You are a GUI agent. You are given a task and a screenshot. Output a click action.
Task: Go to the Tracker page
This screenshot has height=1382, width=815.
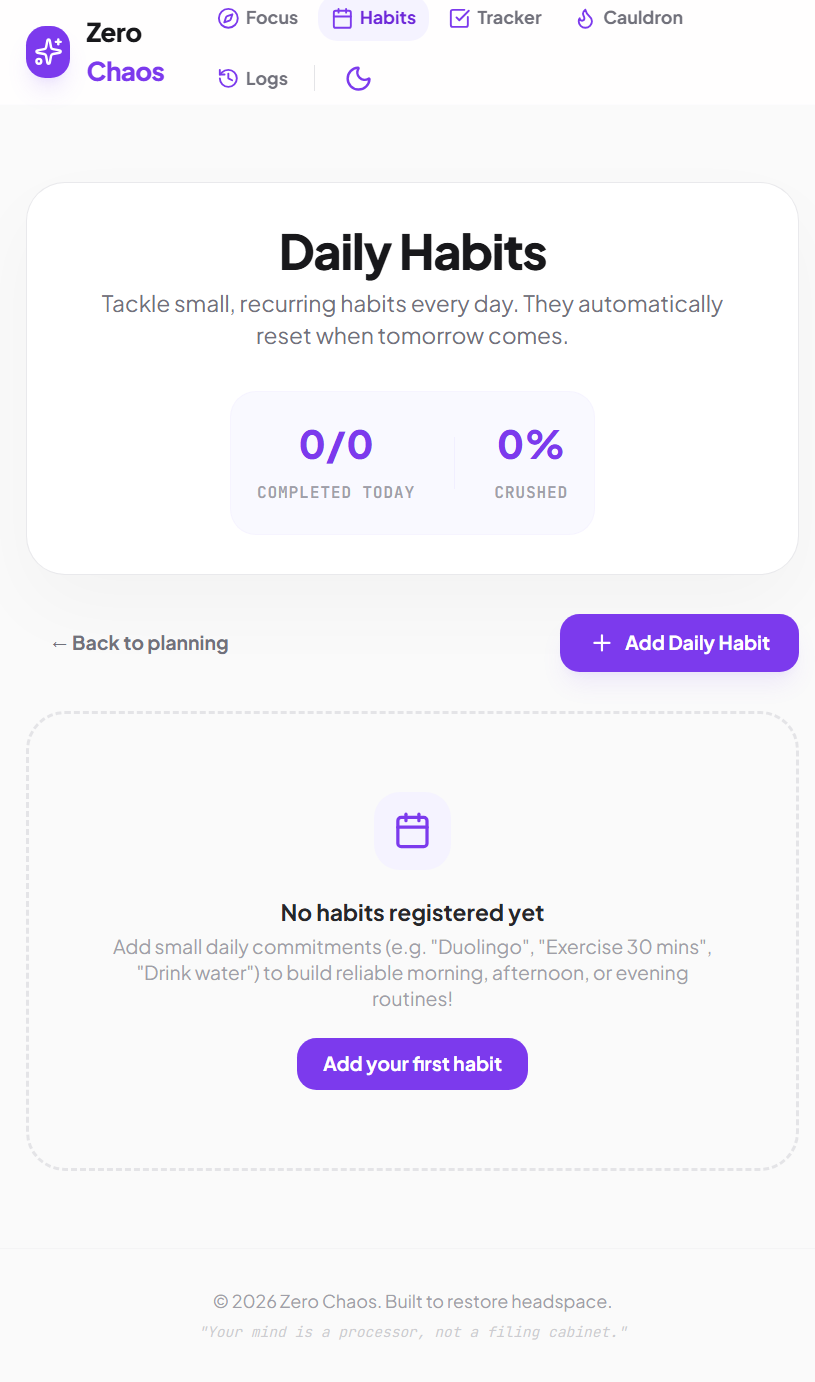[x=496, y=18]
